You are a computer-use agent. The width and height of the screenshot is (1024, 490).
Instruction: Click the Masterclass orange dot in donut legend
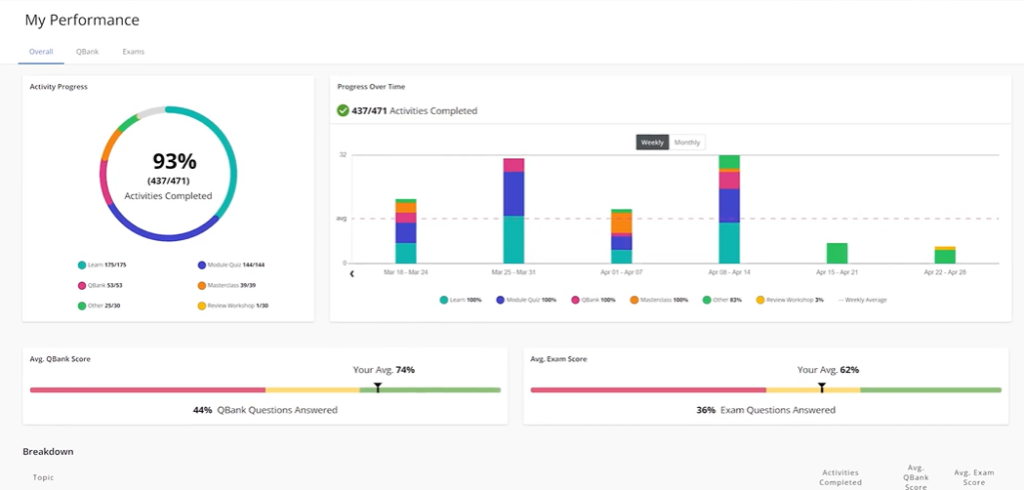pyautogui.click(x=202, y=285)
